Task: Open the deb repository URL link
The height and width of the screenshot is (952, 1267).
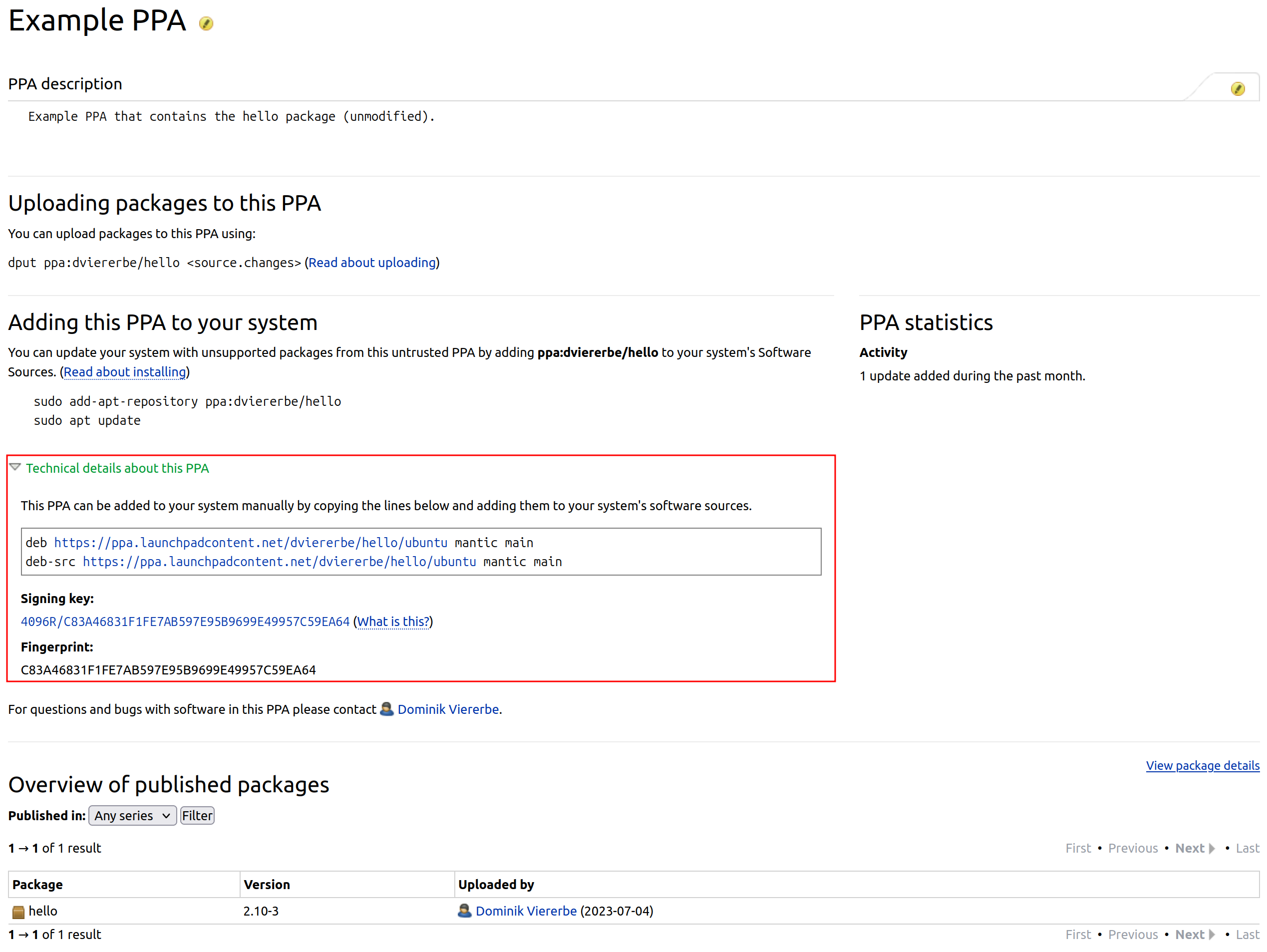Action: pos(251,543)
